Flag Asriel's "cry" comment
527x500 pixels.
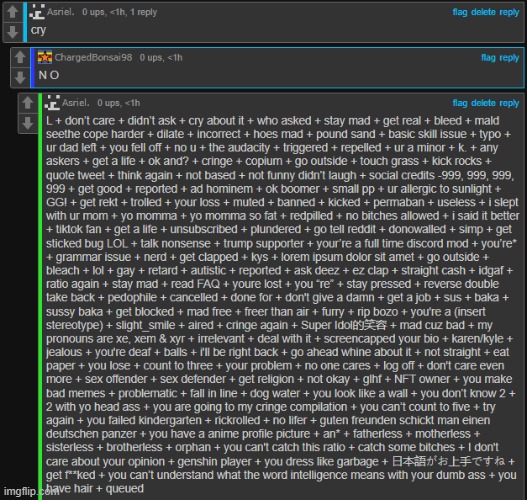[460, 12]
